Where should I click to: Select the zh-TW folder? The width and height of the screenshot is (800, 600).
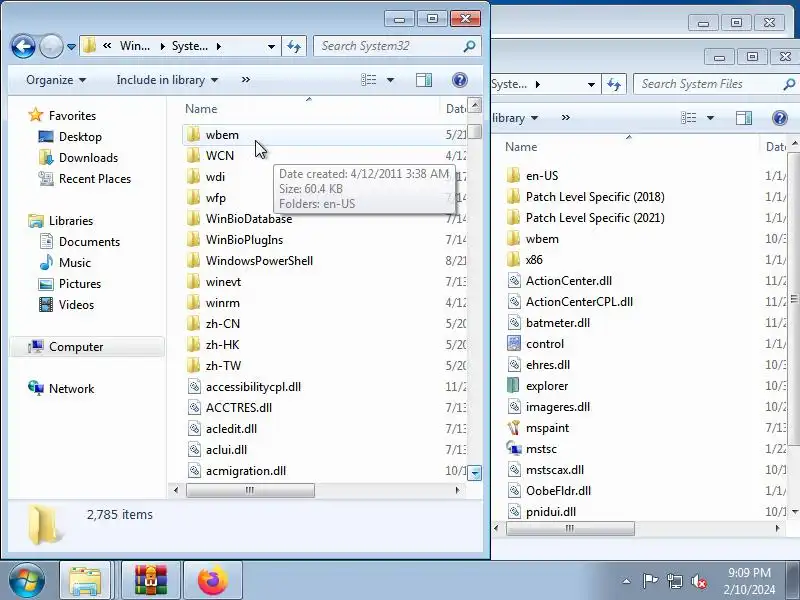click(x=223, y=365)
